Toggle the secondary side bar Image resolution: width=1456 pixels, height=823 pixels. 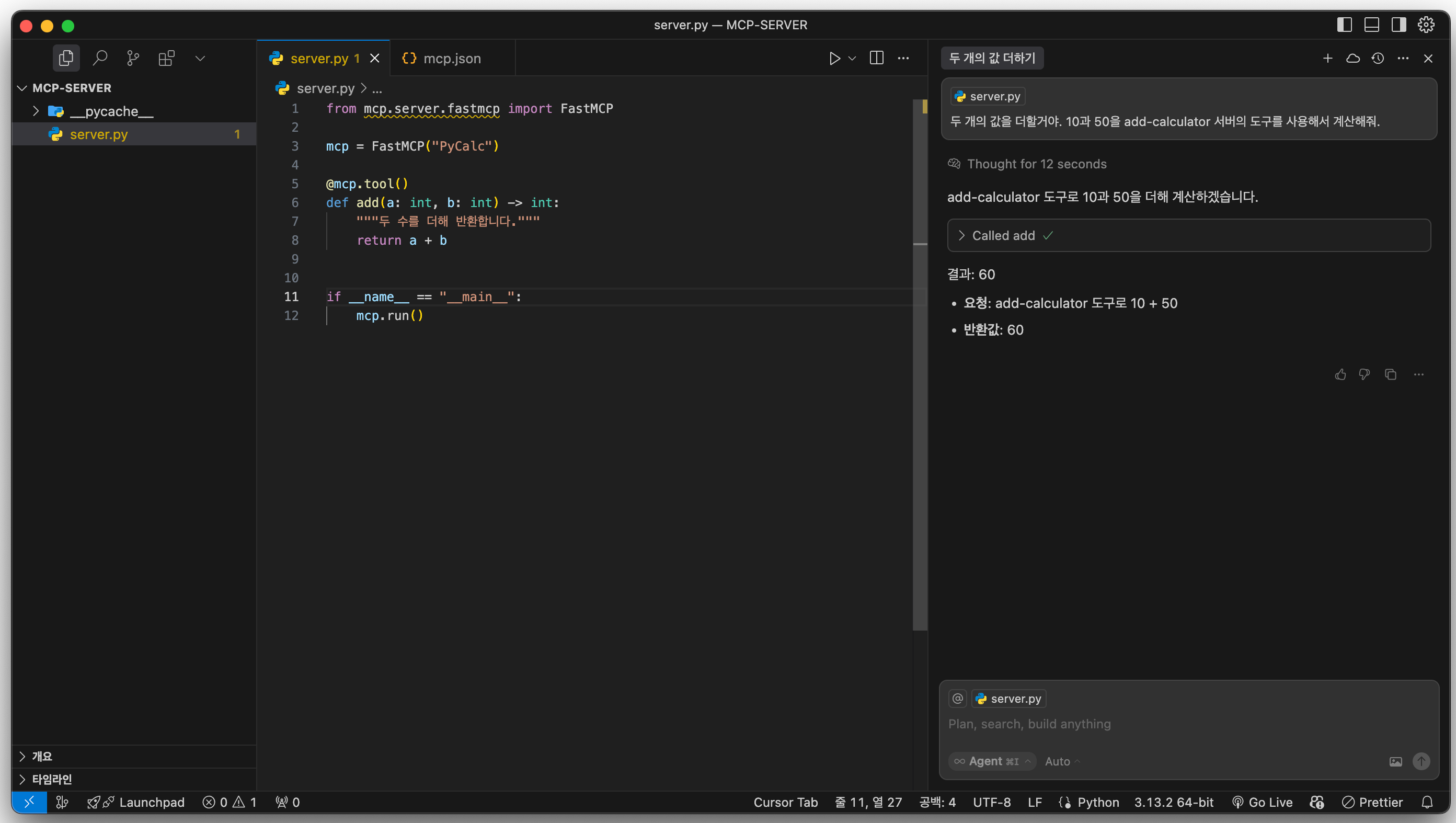click(x=1398, y=25)
